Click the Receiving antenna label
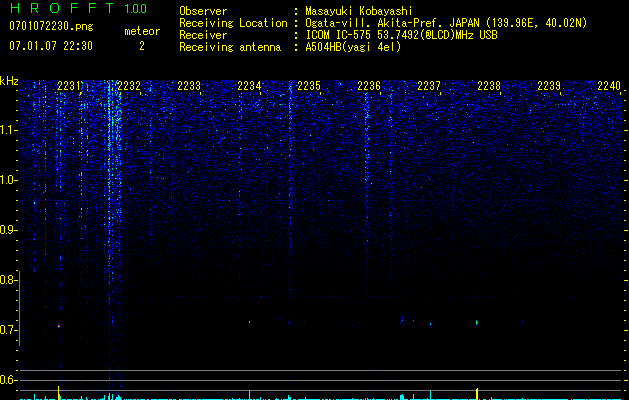 point(230,47)
